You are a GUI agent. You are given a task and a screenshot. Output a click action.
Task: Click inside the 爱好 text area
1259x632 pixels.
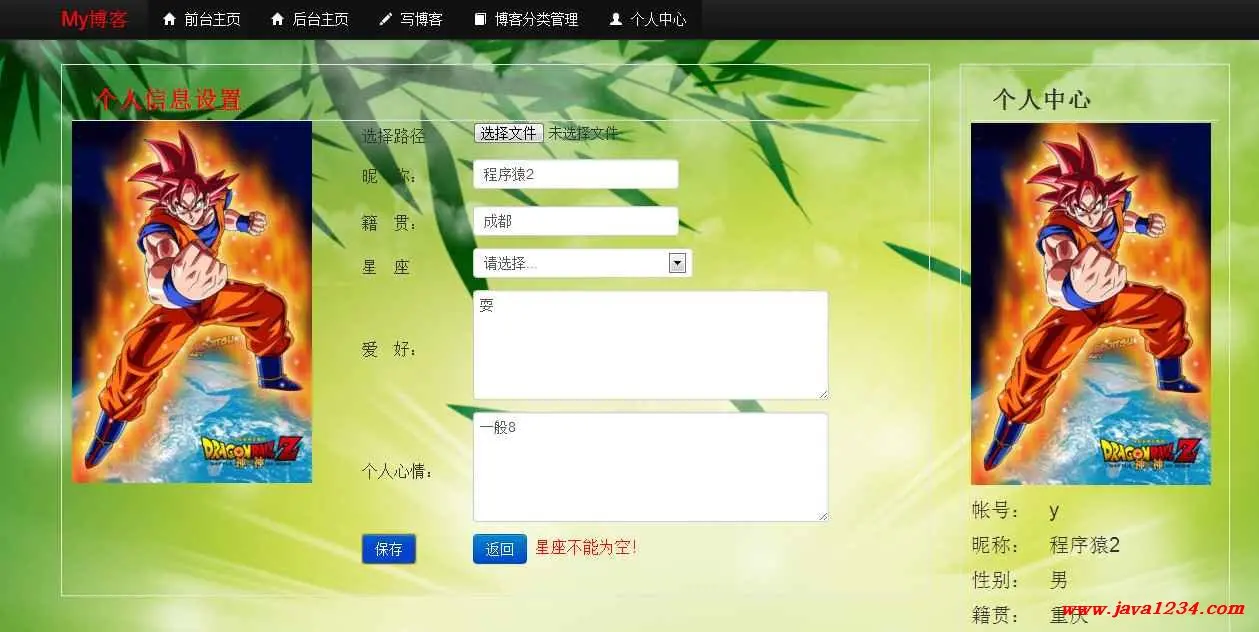[x=650, y=345]
